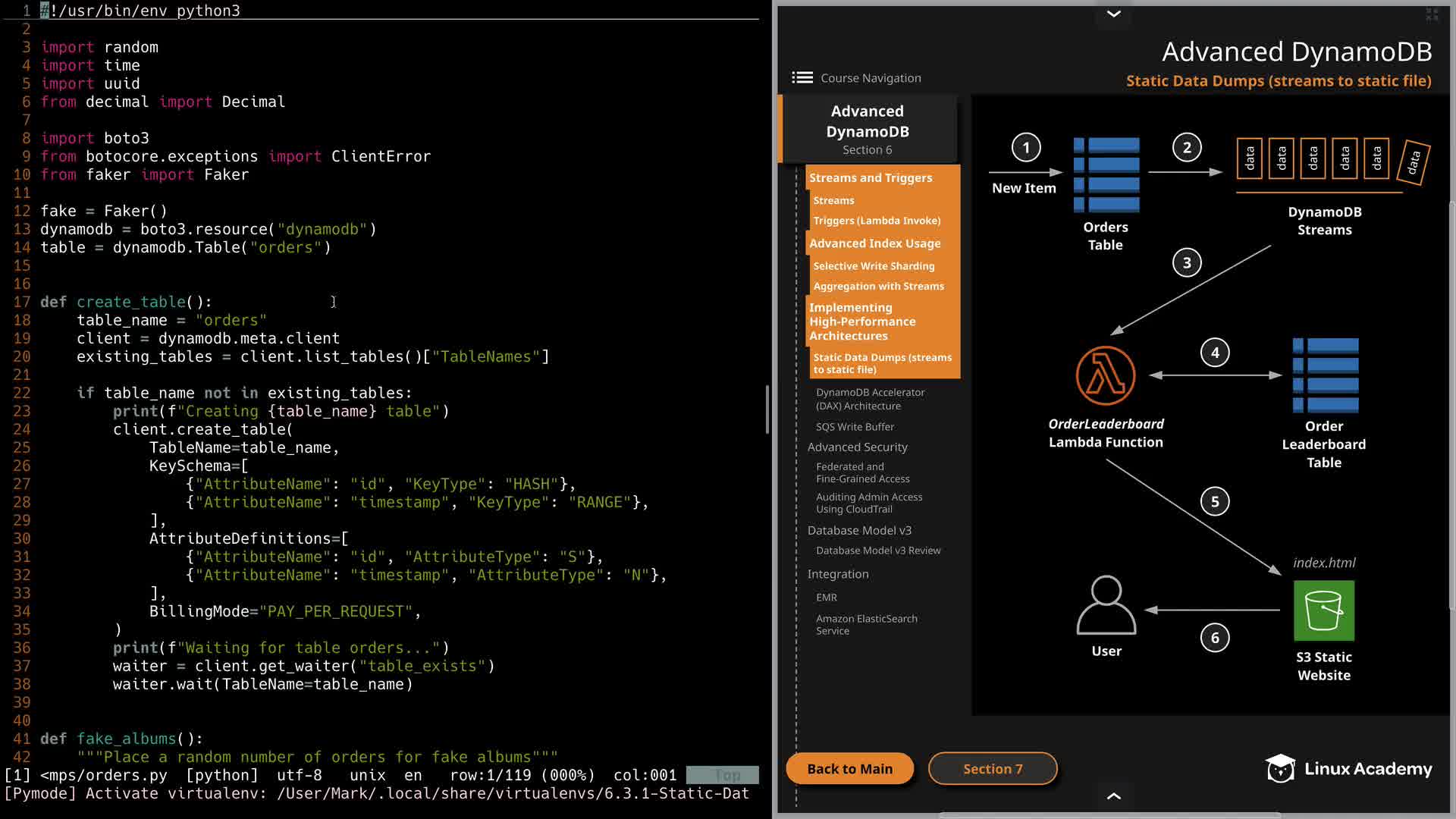The image size is (1456, 819).
Task: Click the circled step 3 marker
Action: click(1186, 263)
